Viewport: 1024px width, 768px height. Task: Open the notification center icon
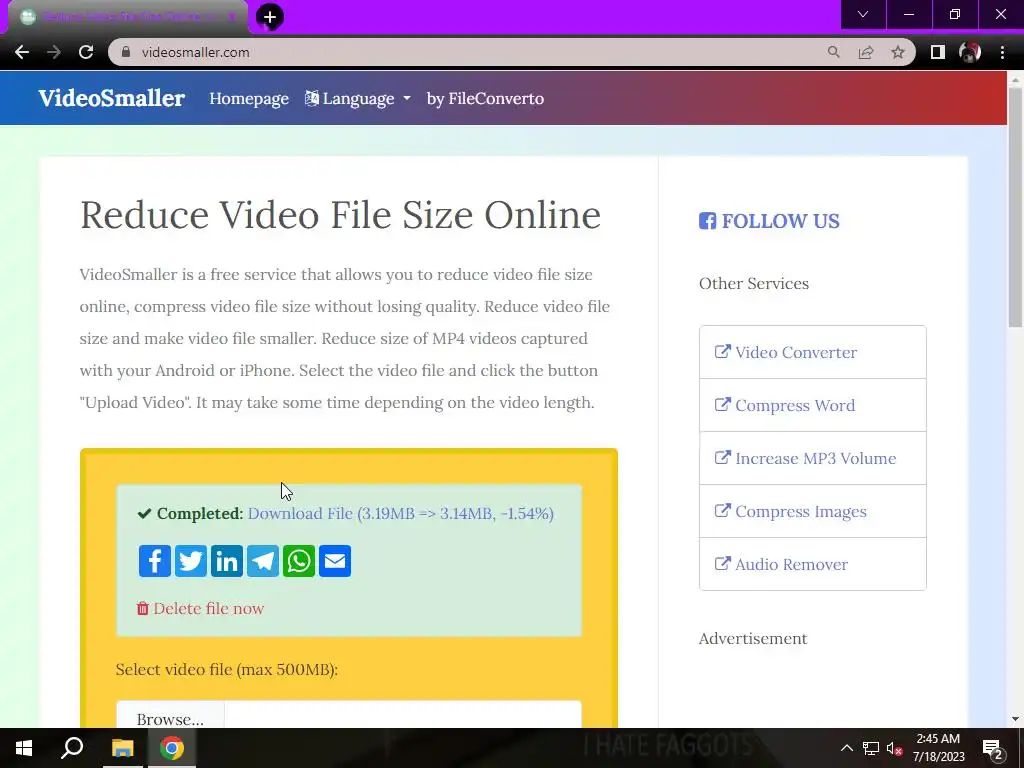993,748
